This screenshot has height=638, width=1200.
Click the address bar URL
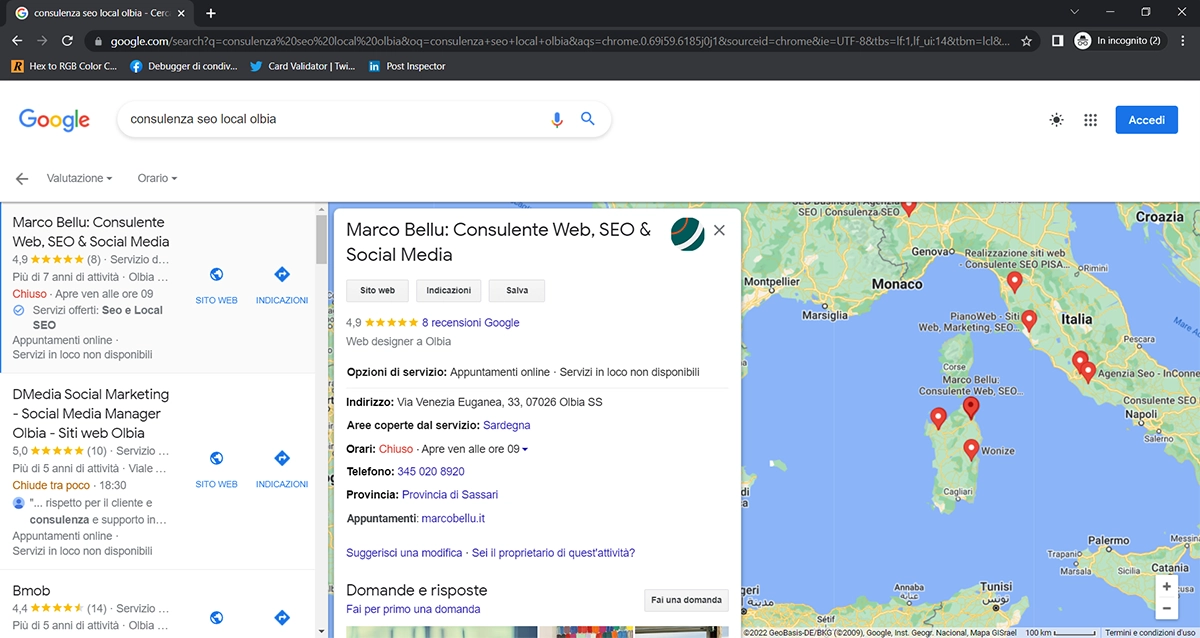pos(560,41)
